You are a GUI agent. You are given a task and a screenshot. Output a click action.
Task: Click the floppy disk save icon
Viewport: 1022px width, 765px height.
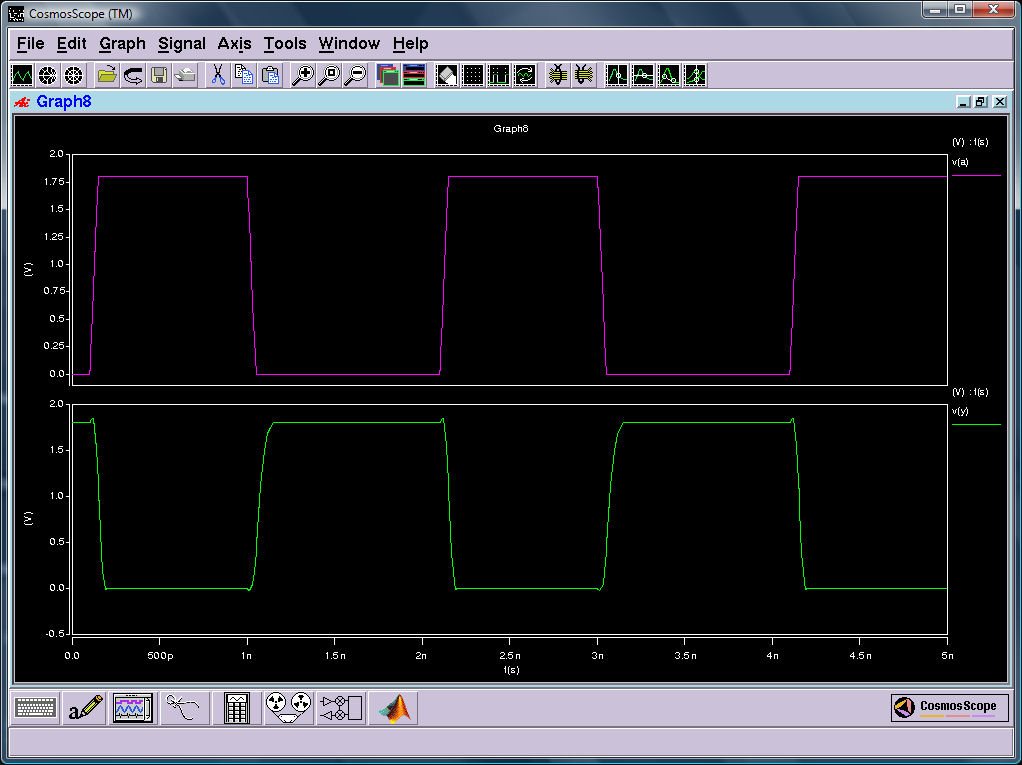159,75
